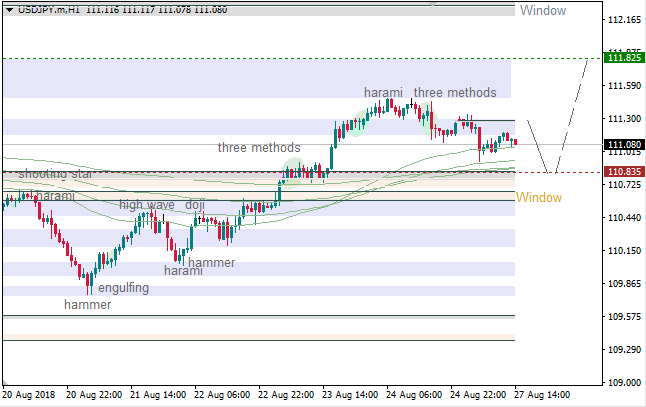Open the chart menu arrow beside USDJPY.m,H1
The height and width of the screenshot is (407, 646).
click(x=9, y=9)
